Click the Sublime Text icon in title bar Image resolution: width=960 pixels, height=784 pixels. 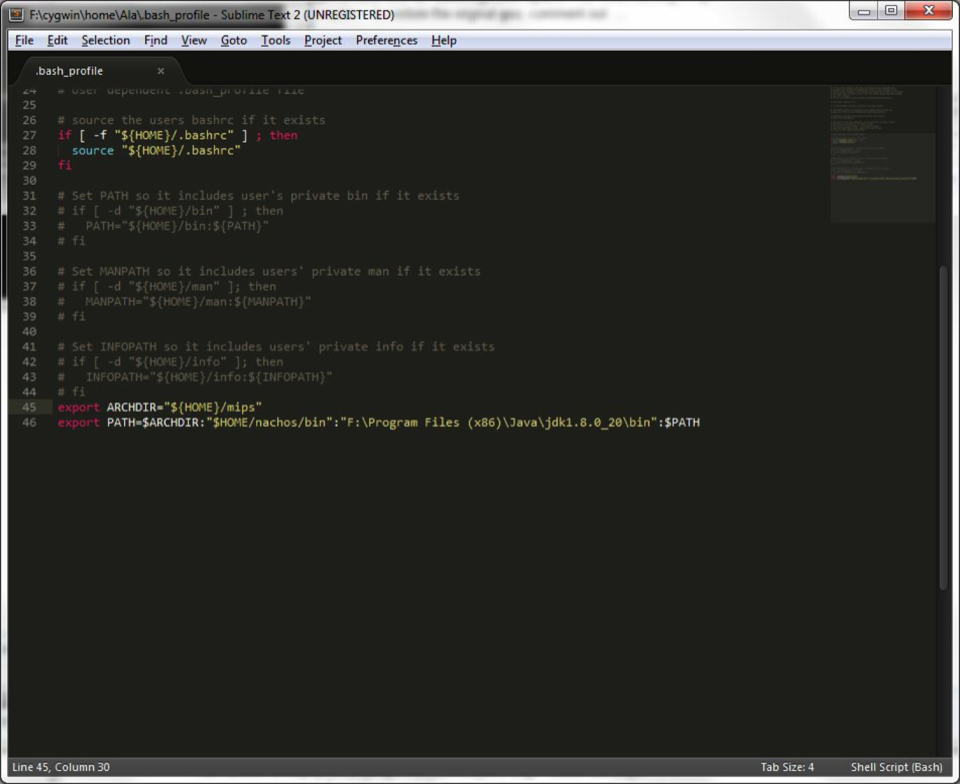pyautogui.click(x=16, y=15)
